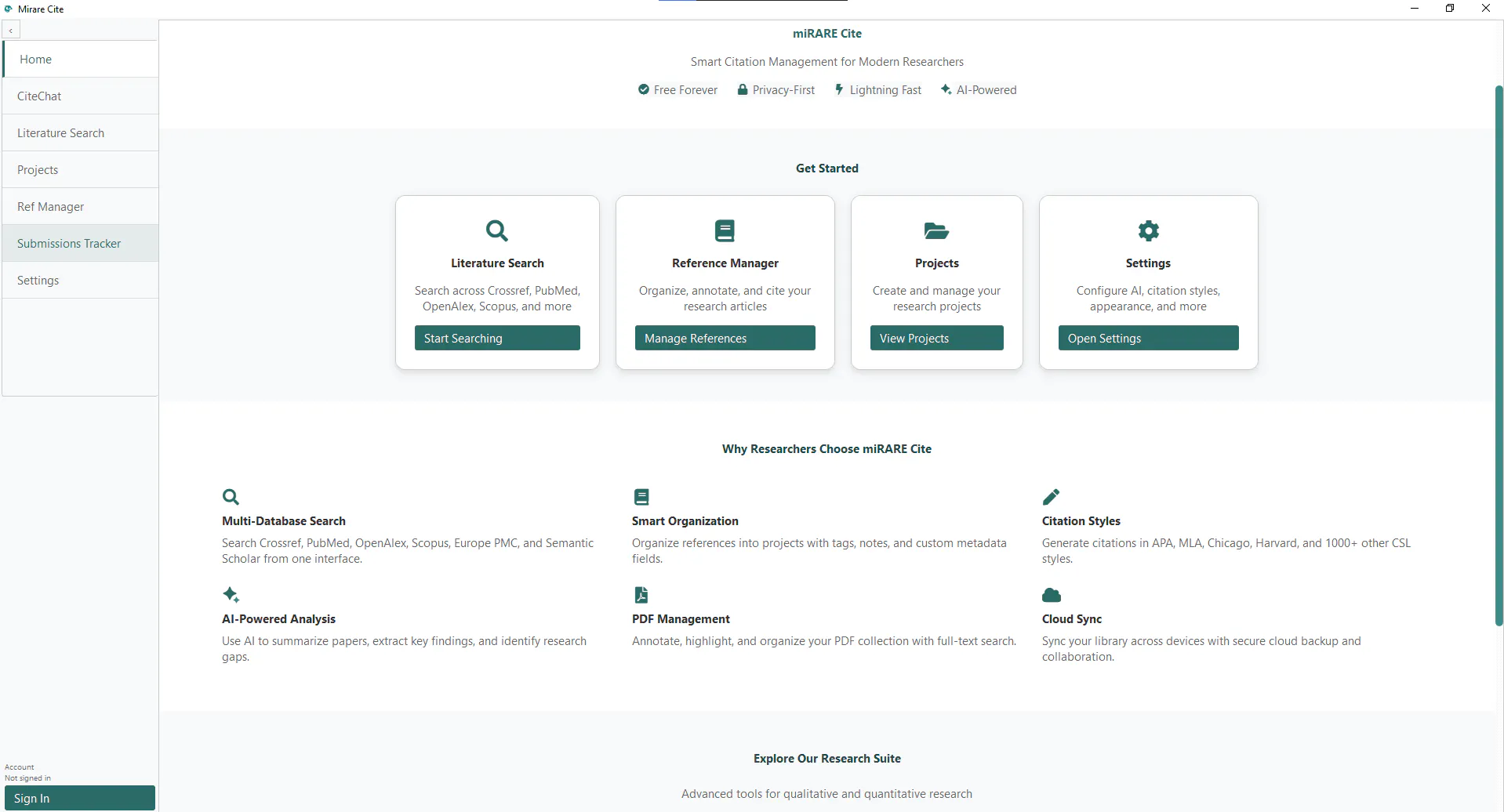The height and width of the screenshot is (812, 1504).
Task: Click the 'Lightning Fast' label
Action: click(885, 89)
